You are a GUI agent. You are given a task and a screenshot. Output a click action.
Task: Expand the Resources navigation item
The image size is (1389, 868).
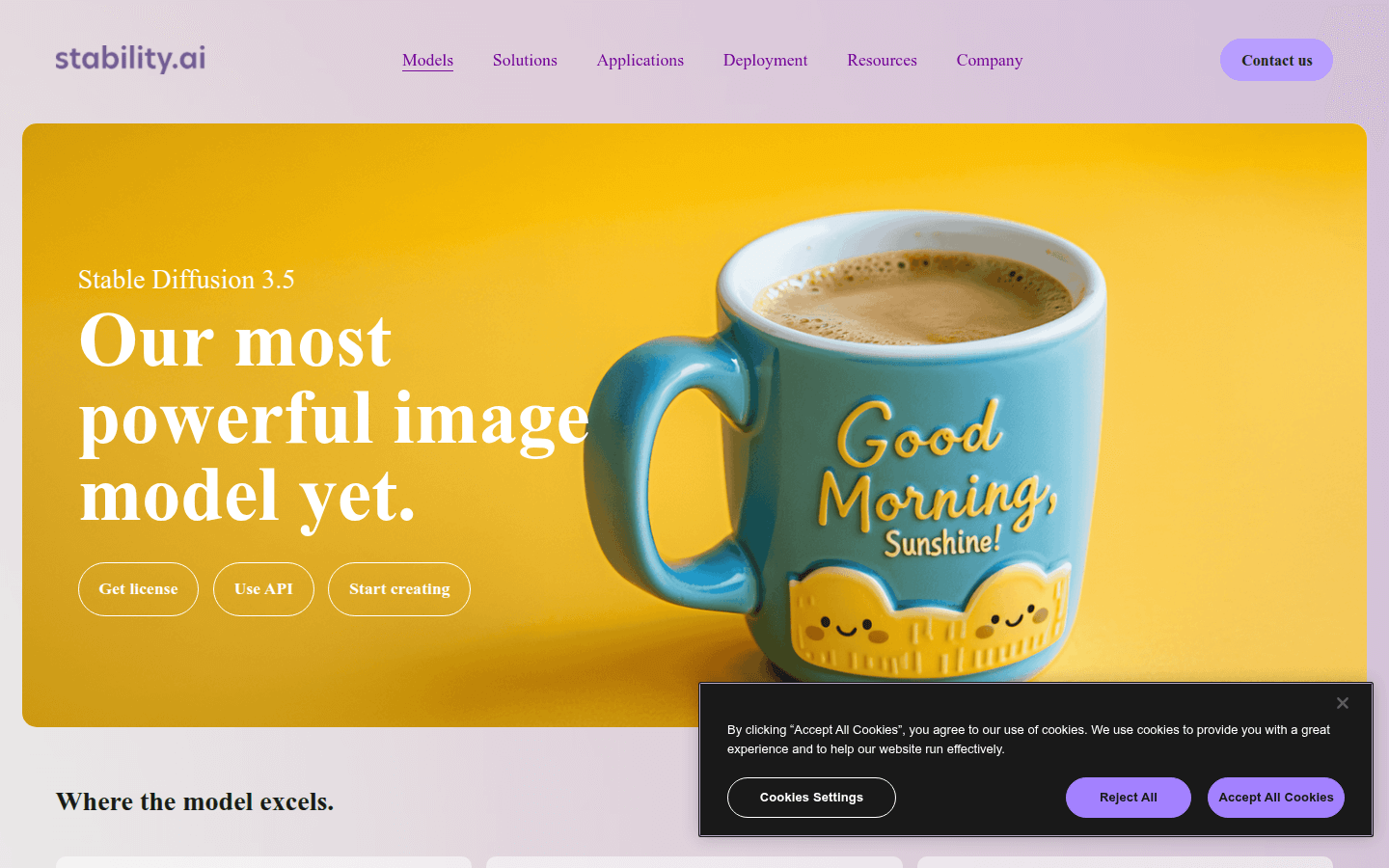882,60
